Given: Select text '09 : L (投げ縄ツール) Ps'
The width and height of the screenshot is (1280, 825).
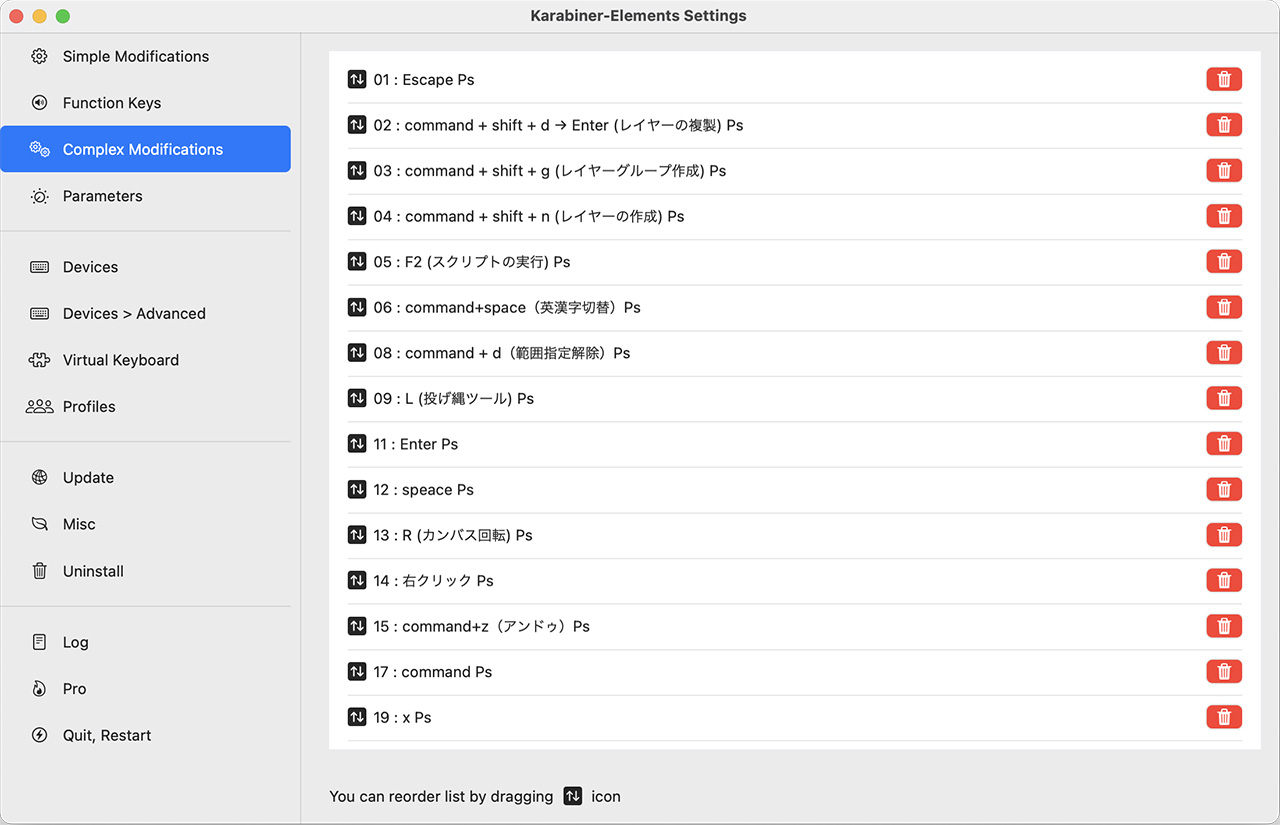Looking at the screenshot, I should (x=454, y=398).
